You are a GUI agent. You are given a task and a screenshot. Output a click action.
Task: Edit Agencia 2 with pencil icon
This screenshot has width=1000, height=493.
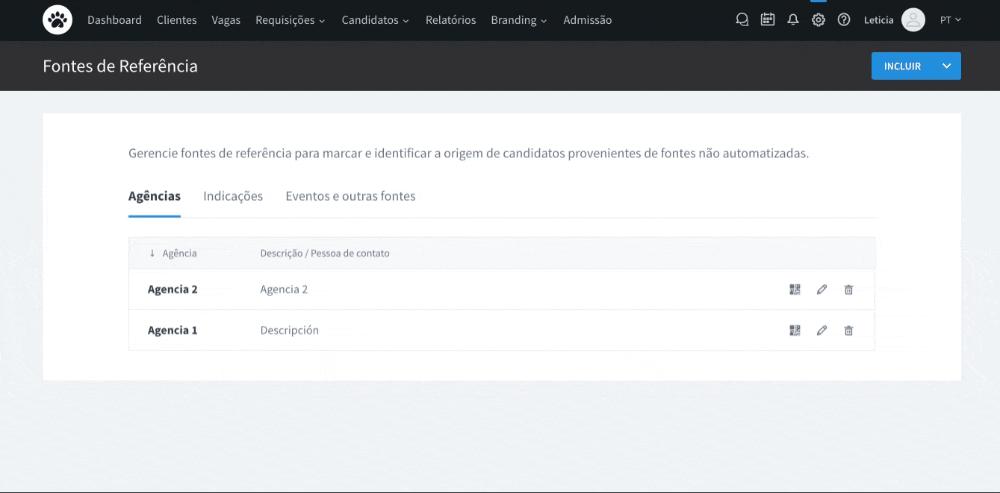click(822, 290)
